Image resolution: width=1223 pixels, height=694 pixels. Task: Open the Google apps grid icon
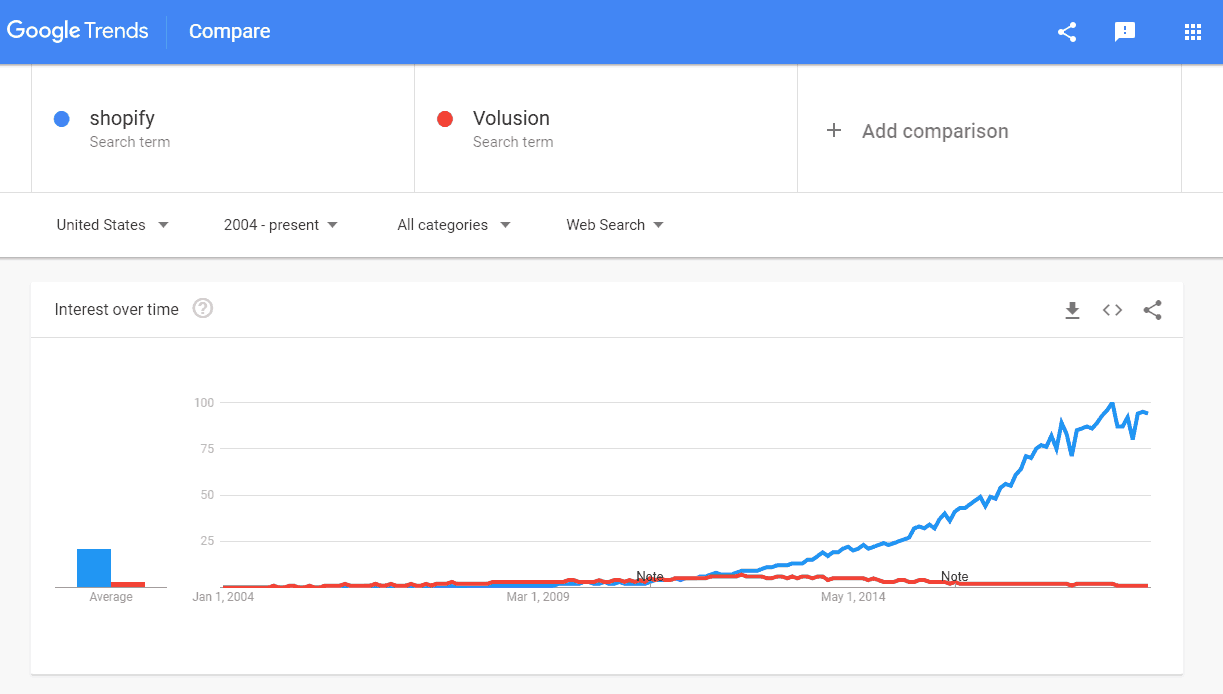pos(1192,32)
